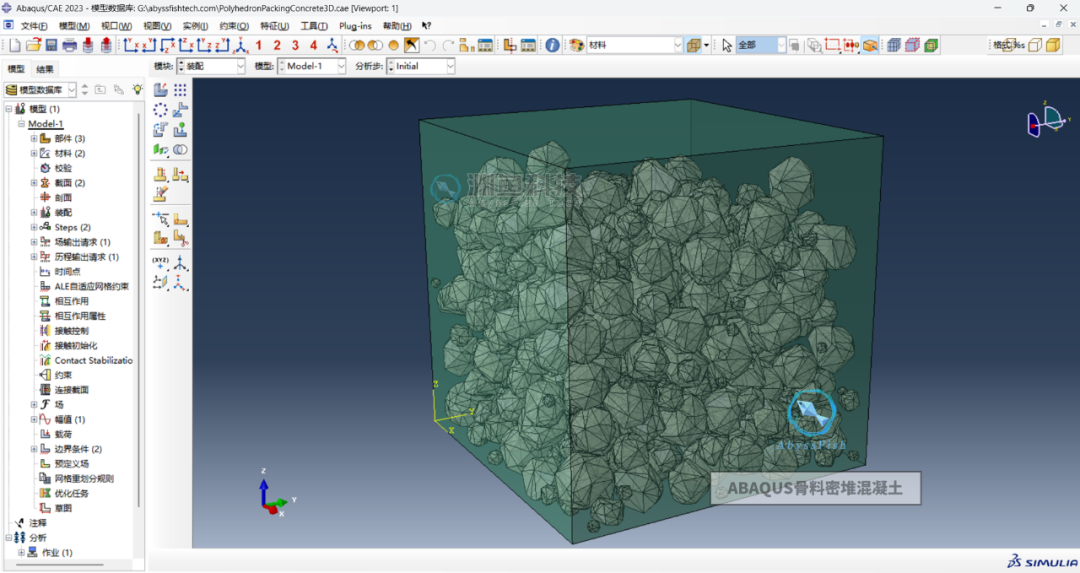
Task: Open the color code 材料 dropdown
Action: pyautogui.click(x=634, y=45)
